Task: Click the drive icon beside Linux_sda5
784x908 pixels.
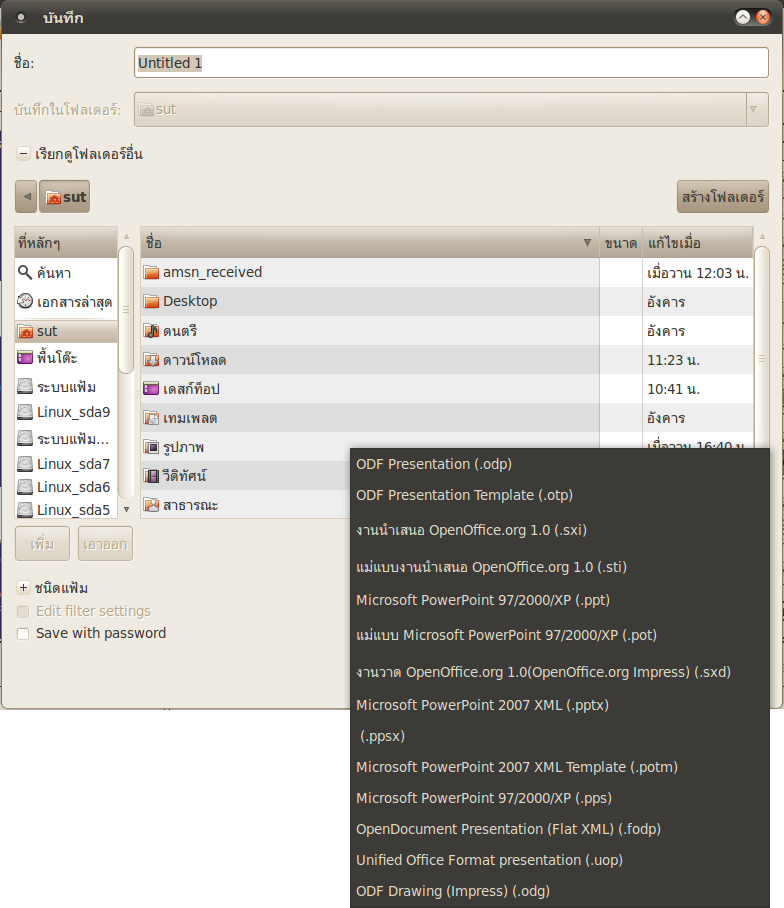Action: click(25, 510)
